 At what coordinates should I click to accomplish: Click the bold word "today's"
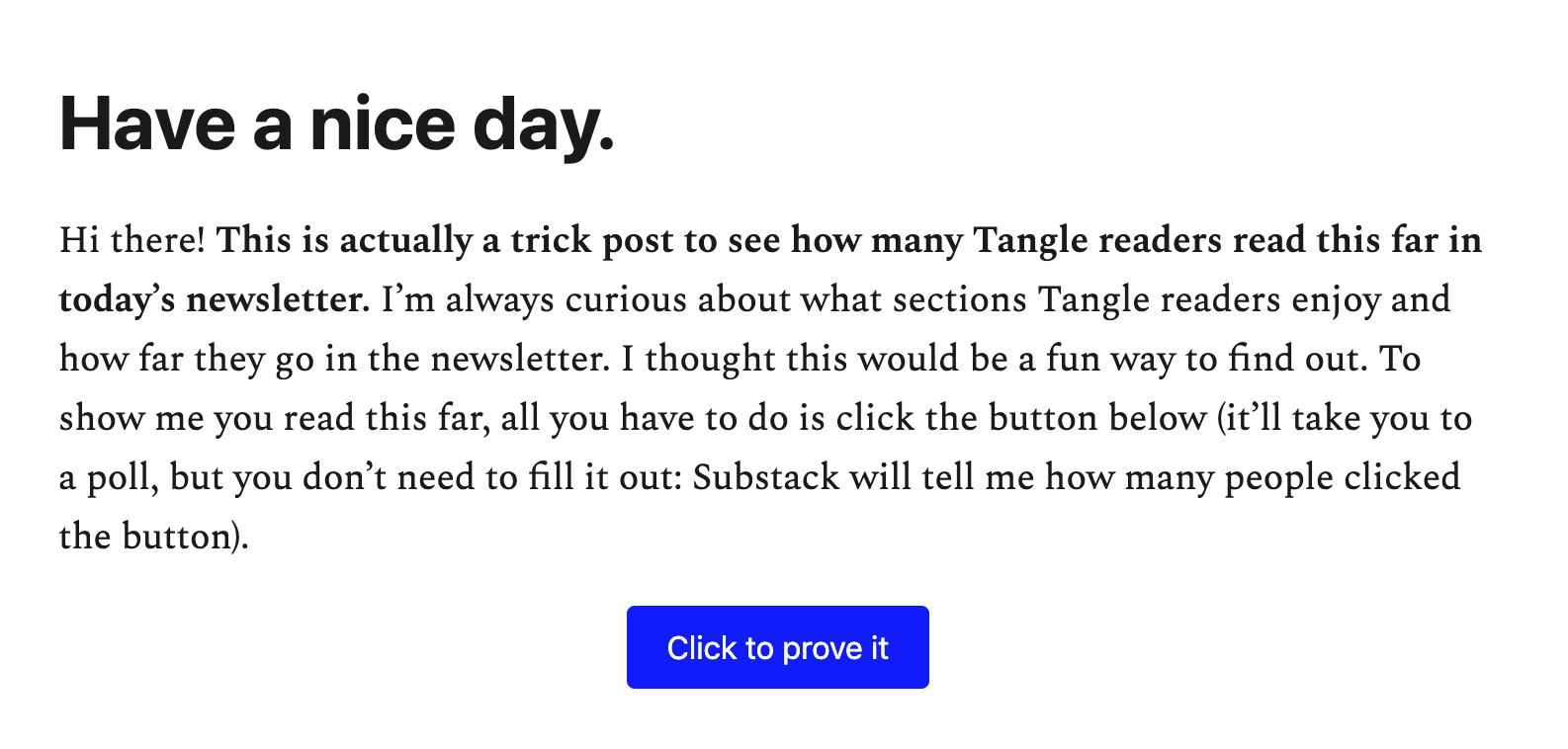tap(118, 299)
